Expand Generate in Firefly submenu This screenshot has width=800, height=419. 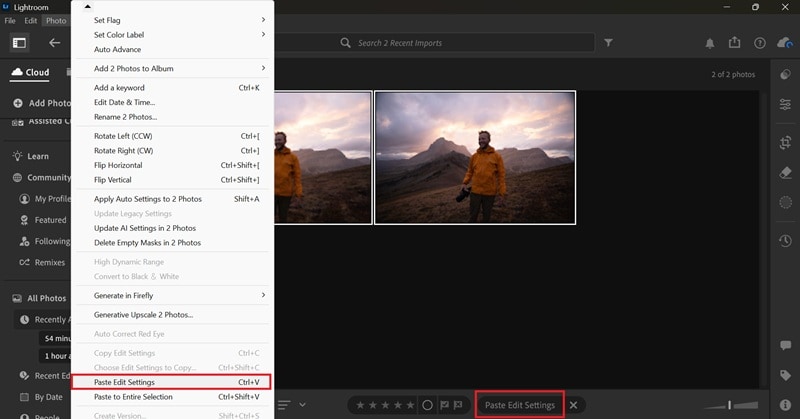pos(263,295)
